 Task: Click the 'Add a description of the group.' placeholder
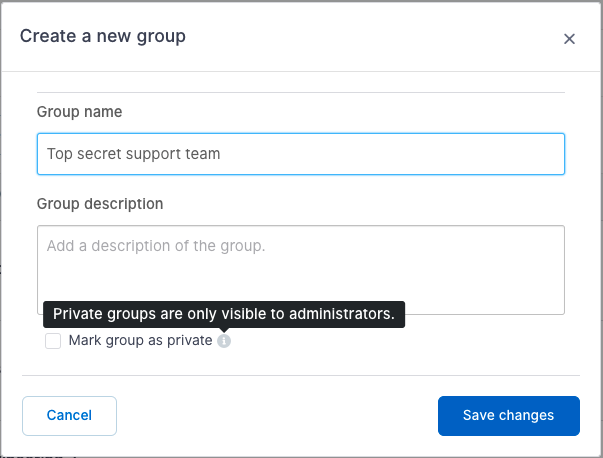click(x=156, y=246)
